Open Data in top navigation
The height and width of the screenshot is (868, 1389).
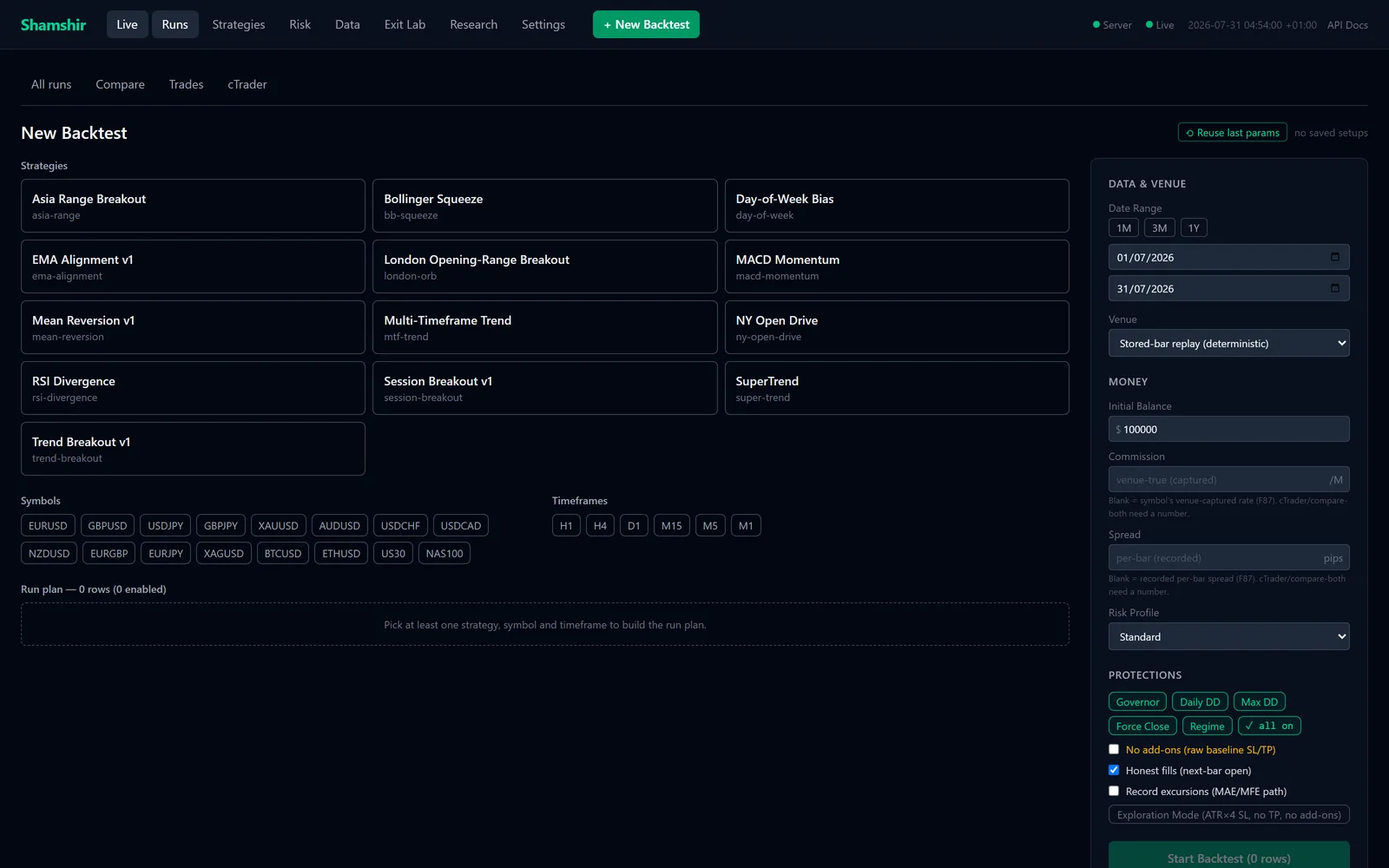(x=347, y=24)
